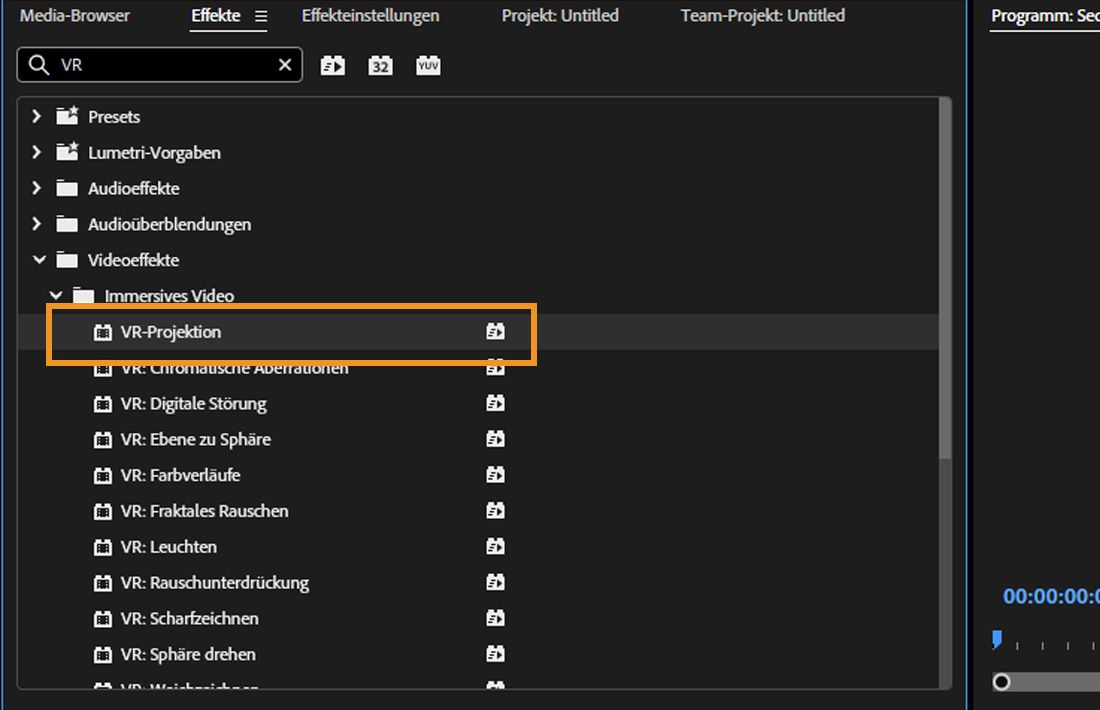Image resolution: width=1100 pixels, height=710 pixels.
Task: Click the VR: Scharfzeichnen effect icon
Action: point(102,619)
